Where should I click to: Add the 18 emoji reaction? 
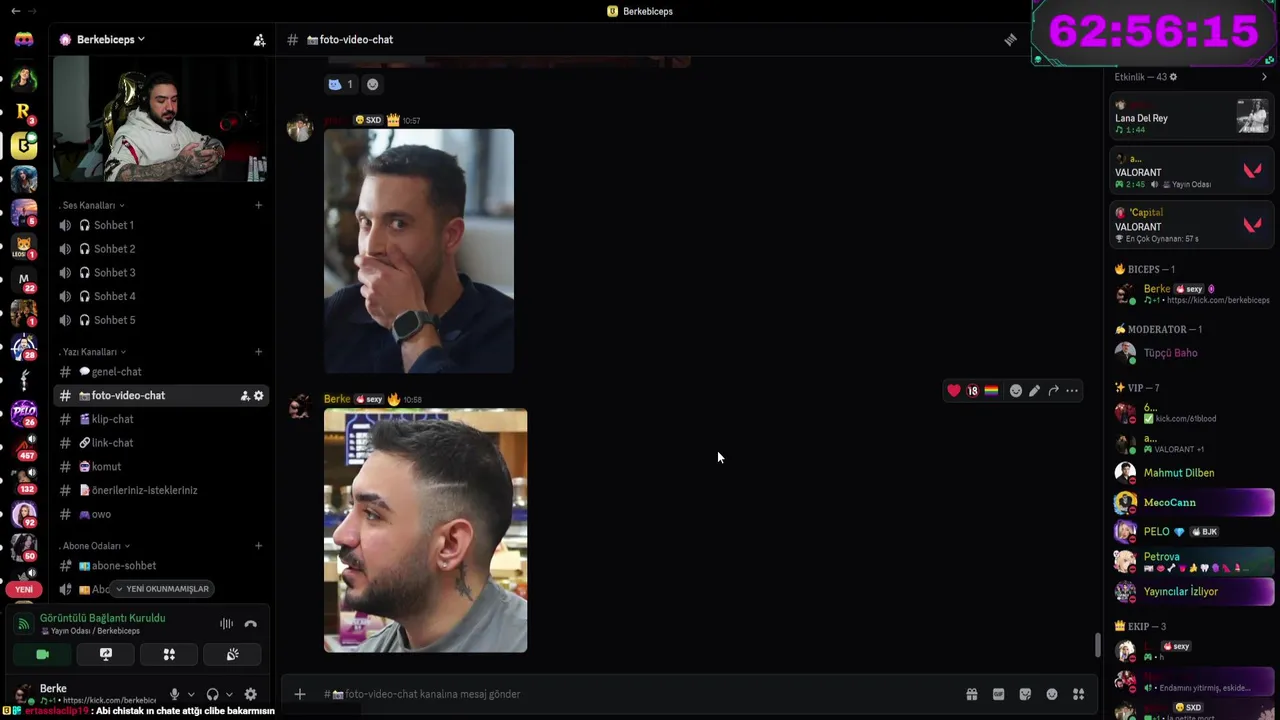click(972, 391)
